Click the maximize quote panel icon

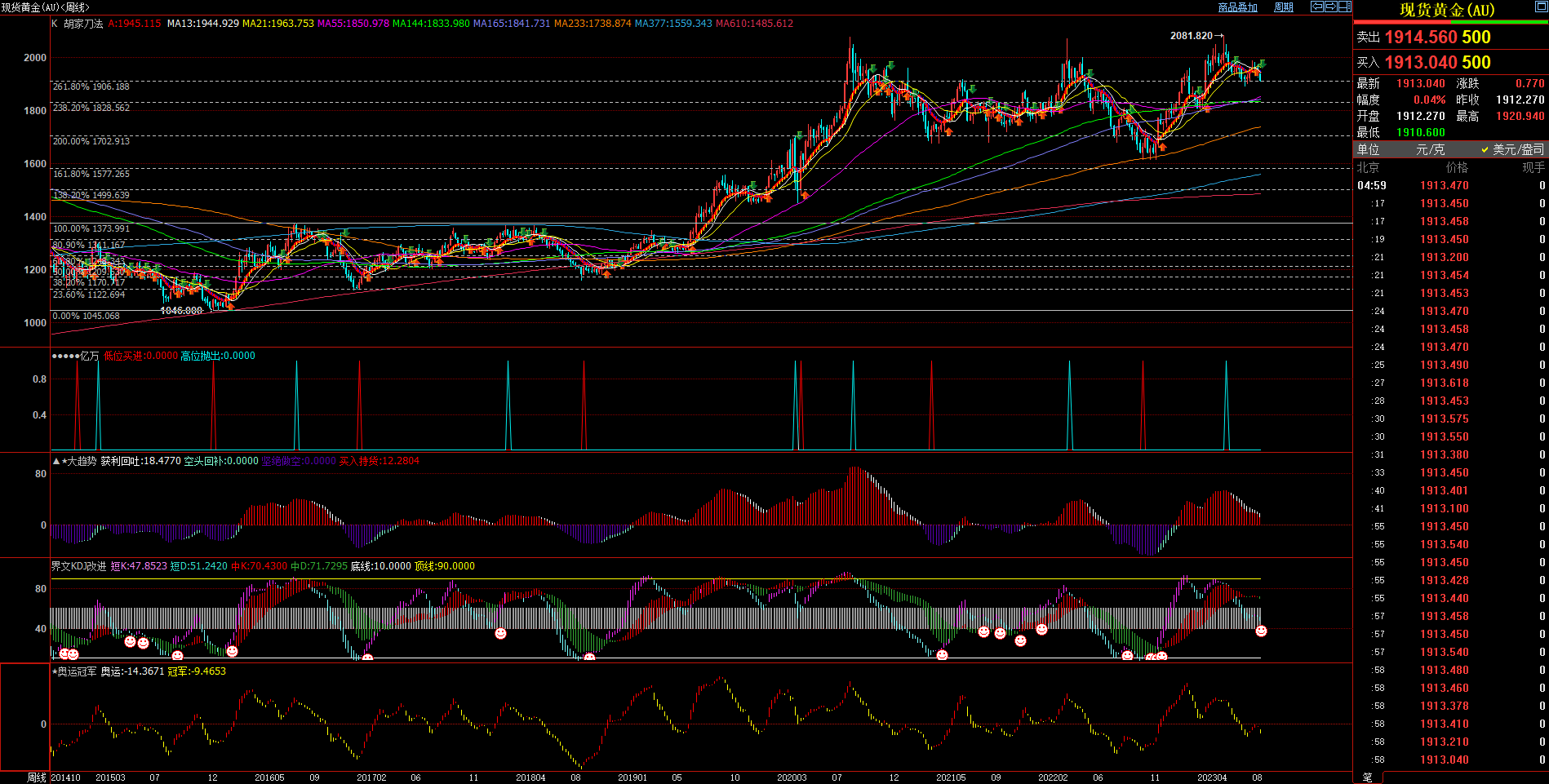click(1541, 8)
